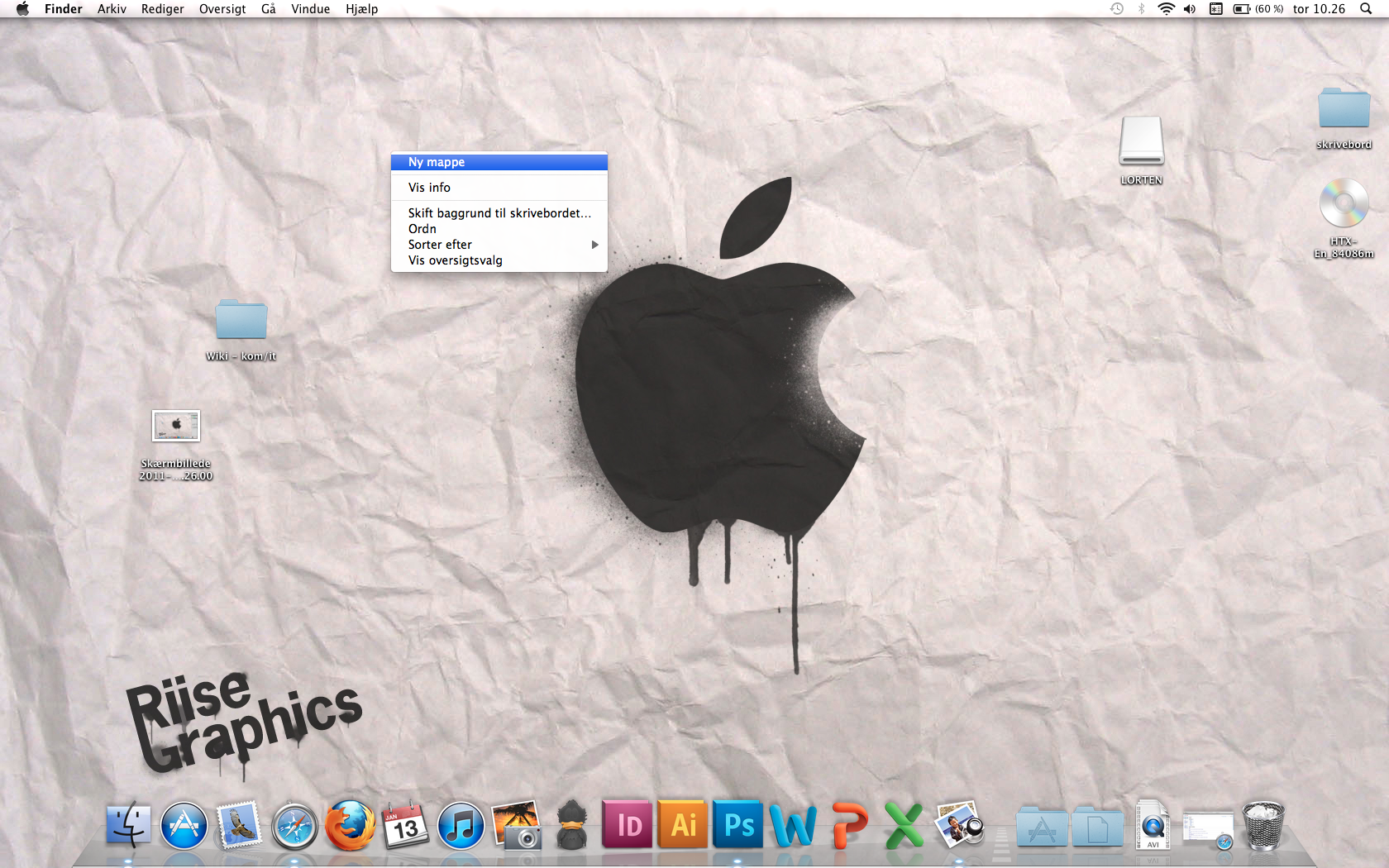Launch Adobe Illustrator from the Dock
The image size is (1389, 868).
click(683, 825)
